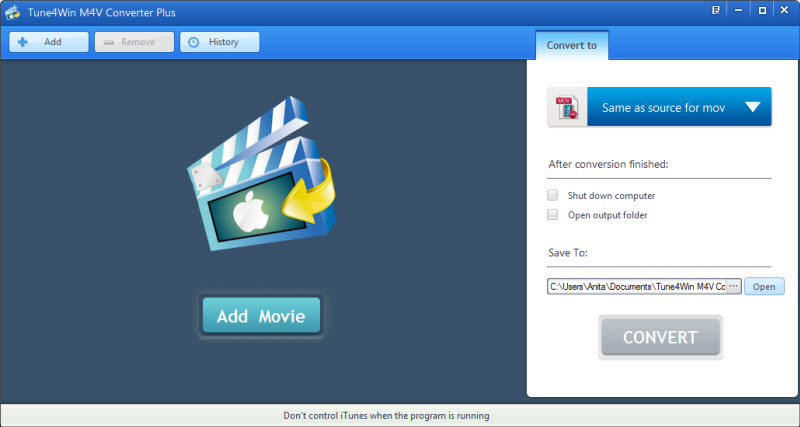Screen dimensions: 800x427
Task: Click the plus icon on the Add button
Action: [22, 42]
